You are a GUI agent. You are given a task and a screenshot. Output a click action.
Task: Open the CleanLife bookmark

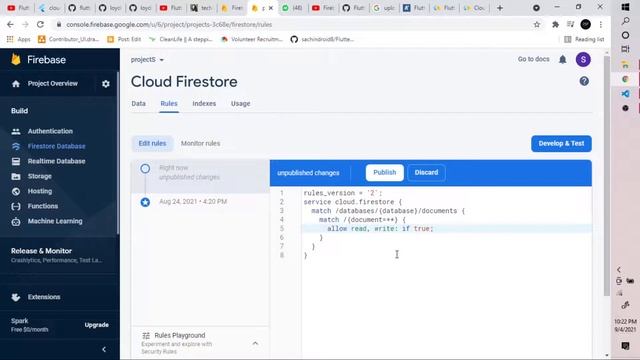tap(181, 39)
